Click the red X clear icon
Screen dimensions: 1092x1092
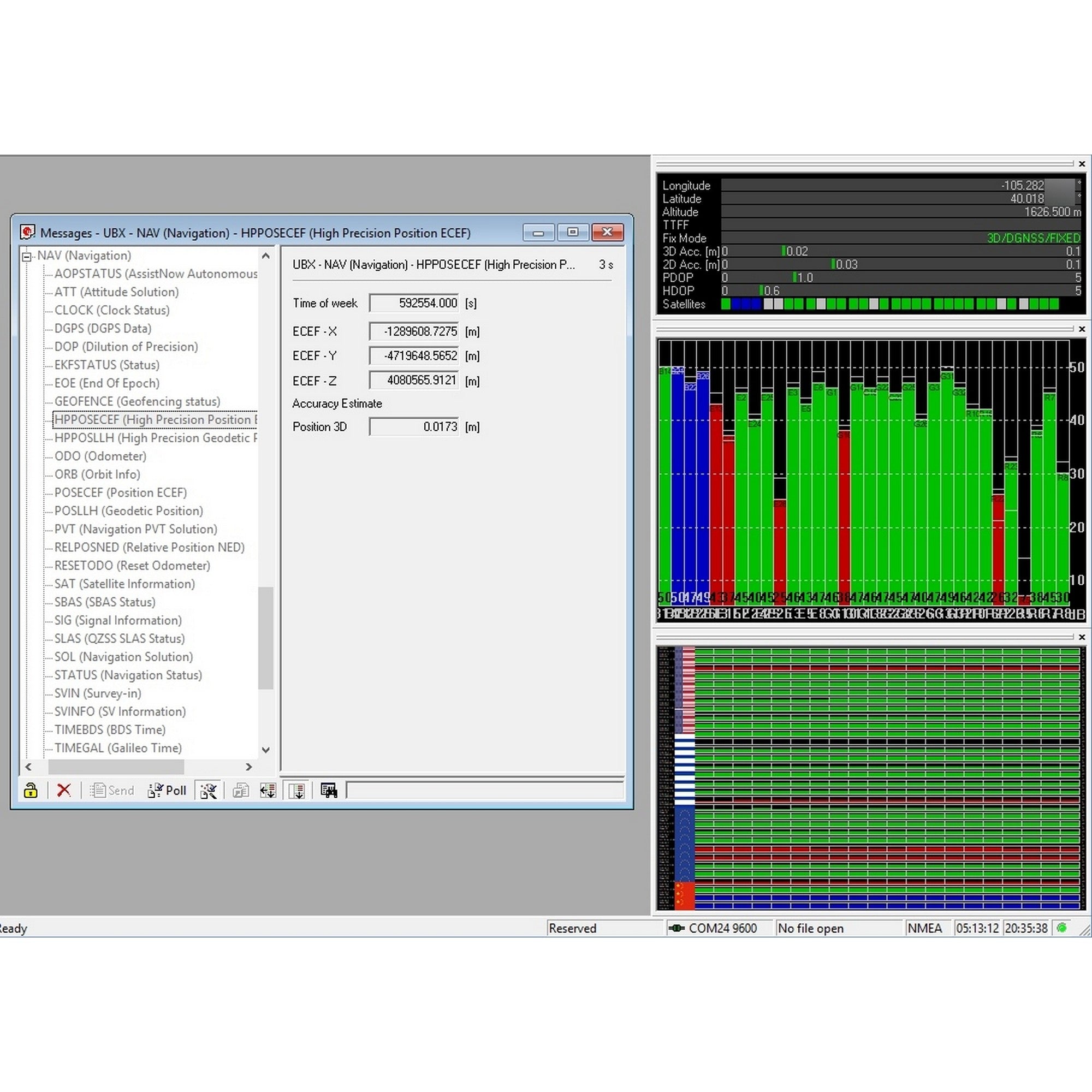(x=64, y=790)
